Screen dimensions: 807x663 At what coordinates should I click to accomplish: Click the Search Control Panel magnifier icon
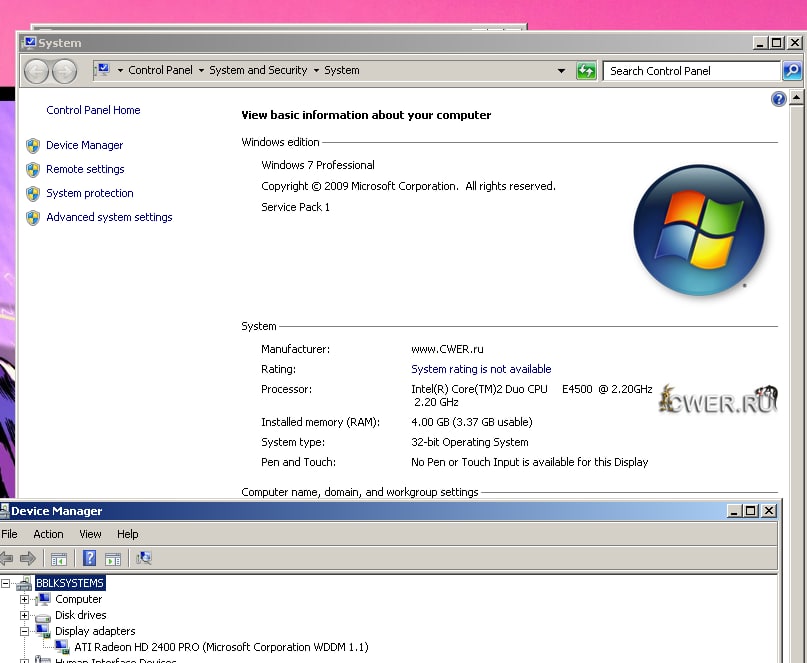(x=792, y=71)
